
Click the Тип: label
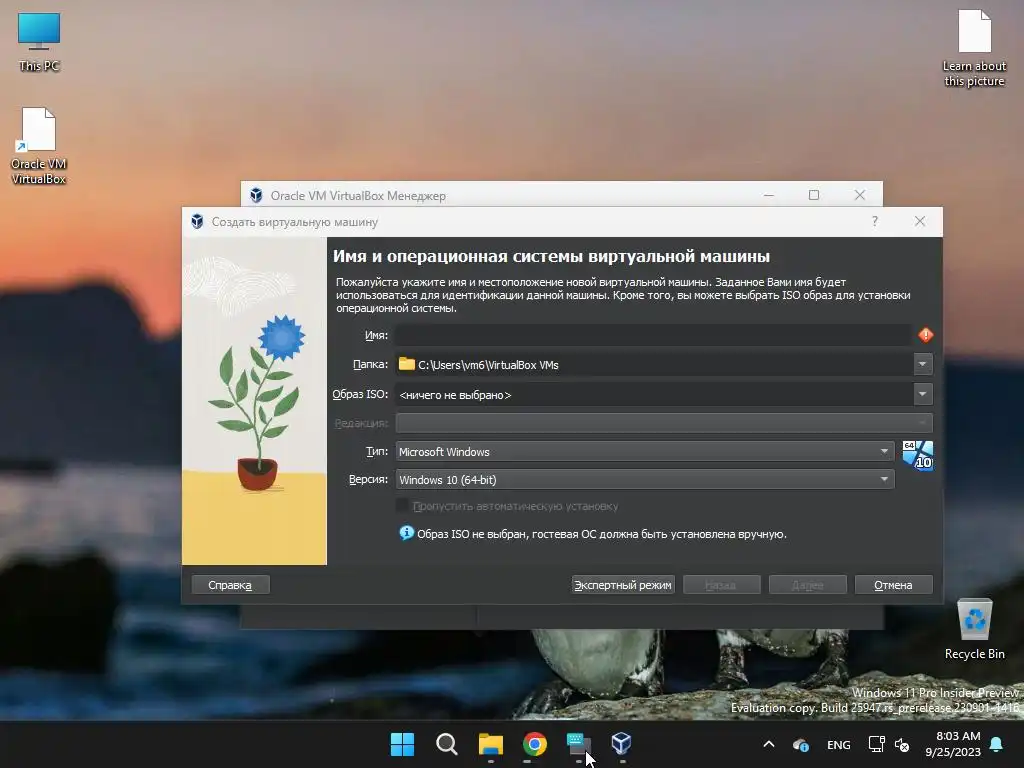(x=377, y=451)
